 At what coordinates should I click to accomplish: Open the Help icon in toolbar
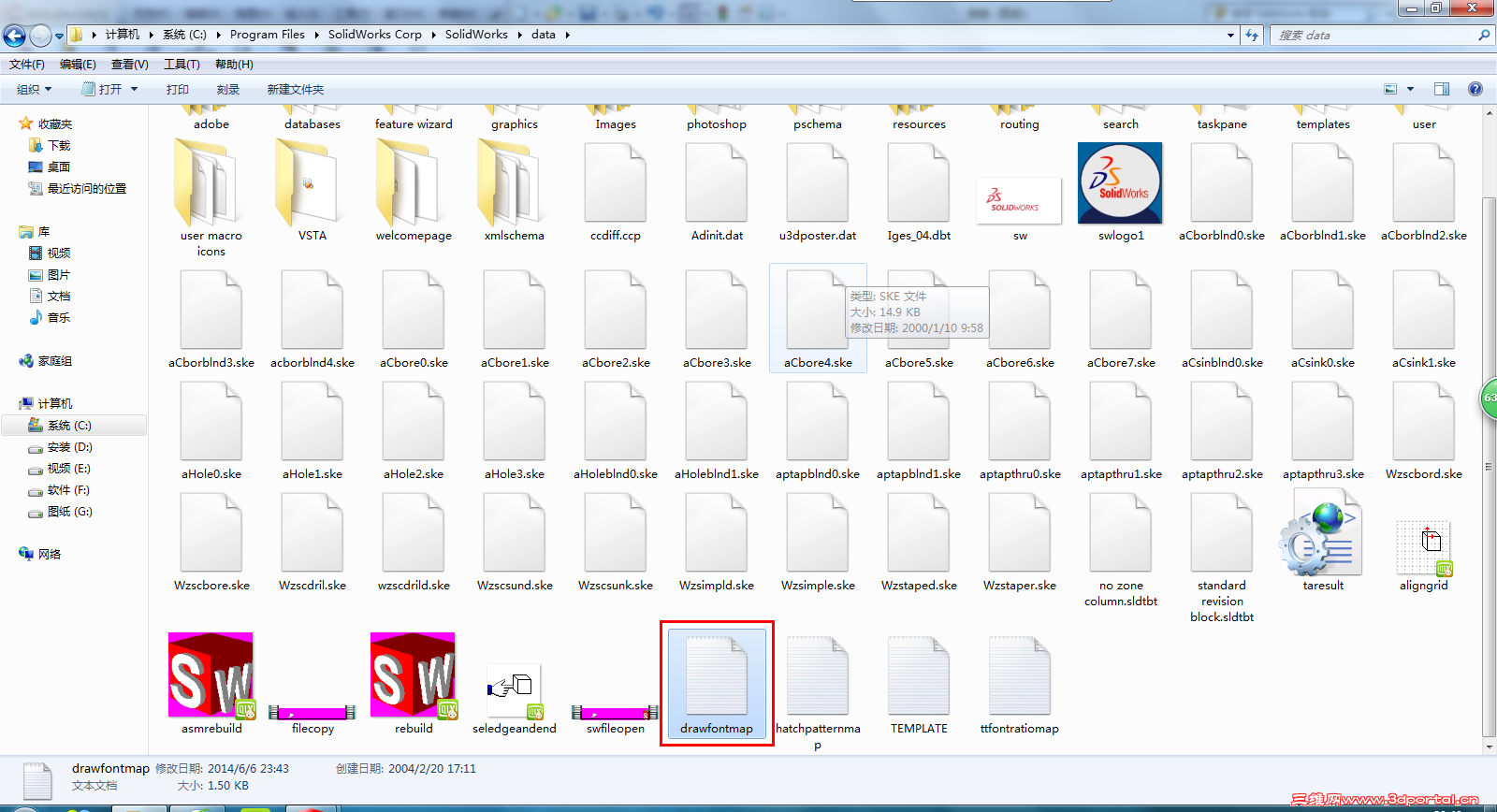[x=1475, y=89]
